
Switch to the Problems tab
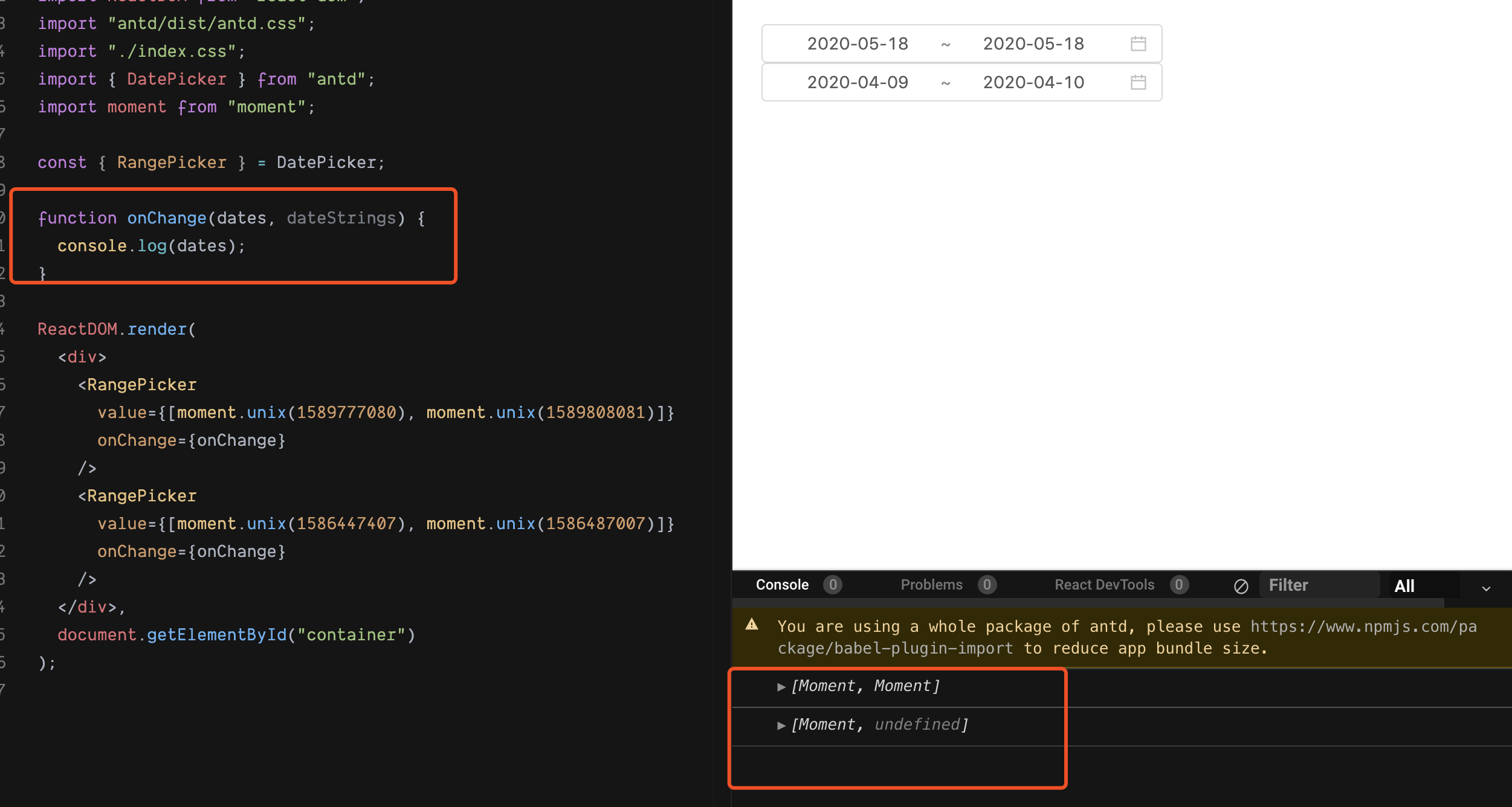coord(931,585)
